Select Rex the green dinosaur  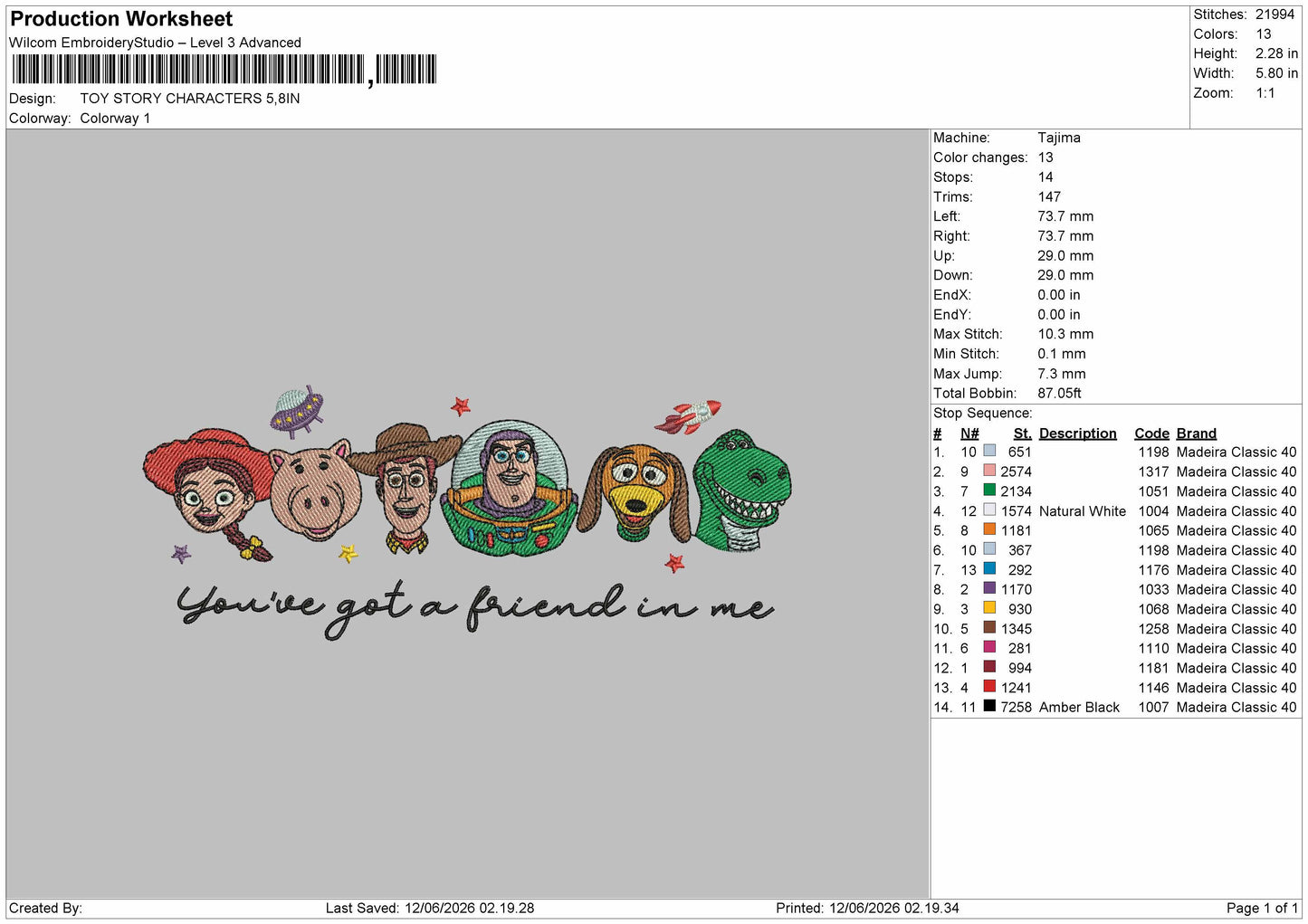click(x=742, y=490)
